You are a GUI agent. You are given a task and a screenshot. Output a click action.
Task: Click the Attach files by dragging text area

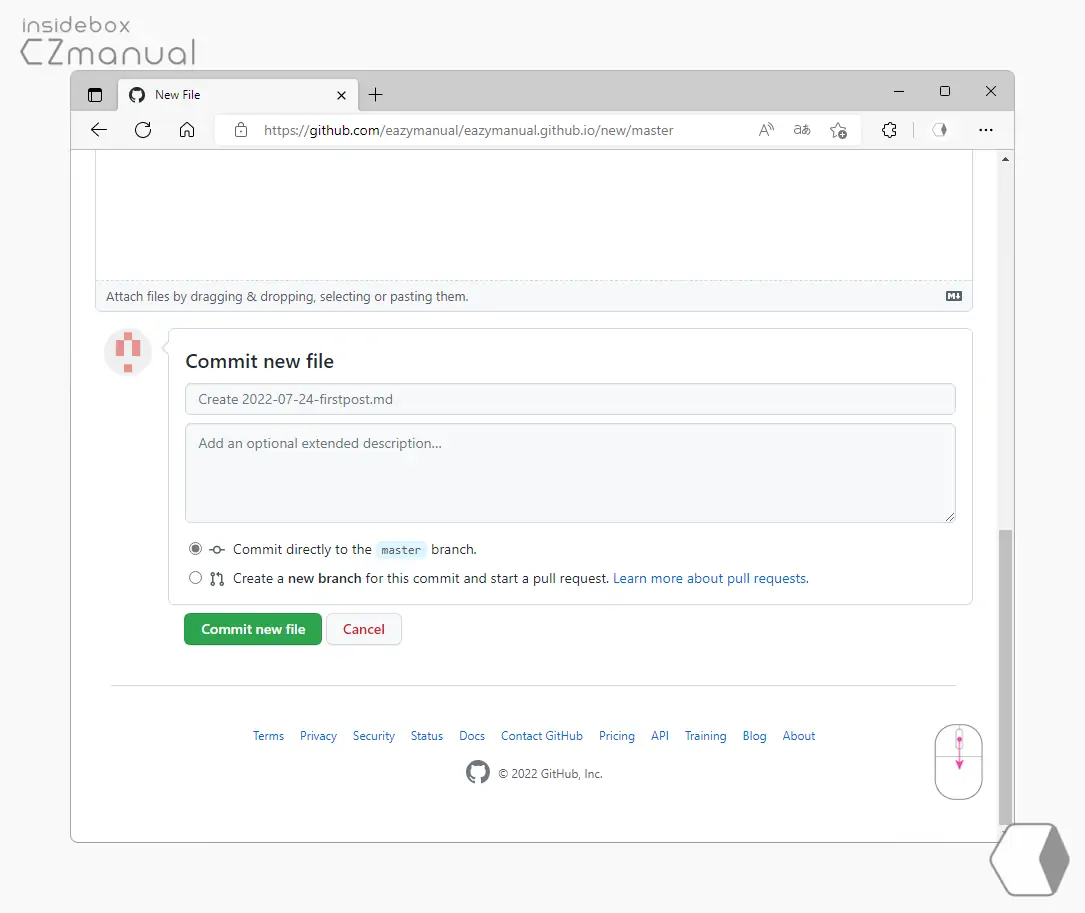coord(534,296)
